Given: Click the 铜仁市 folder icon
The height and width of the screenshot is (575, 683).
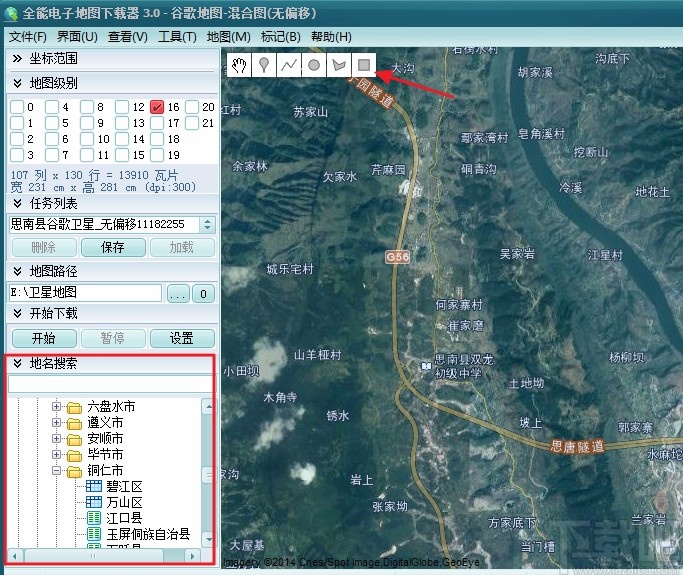Looking at the screenshot, I should click(x=74, y=471).
